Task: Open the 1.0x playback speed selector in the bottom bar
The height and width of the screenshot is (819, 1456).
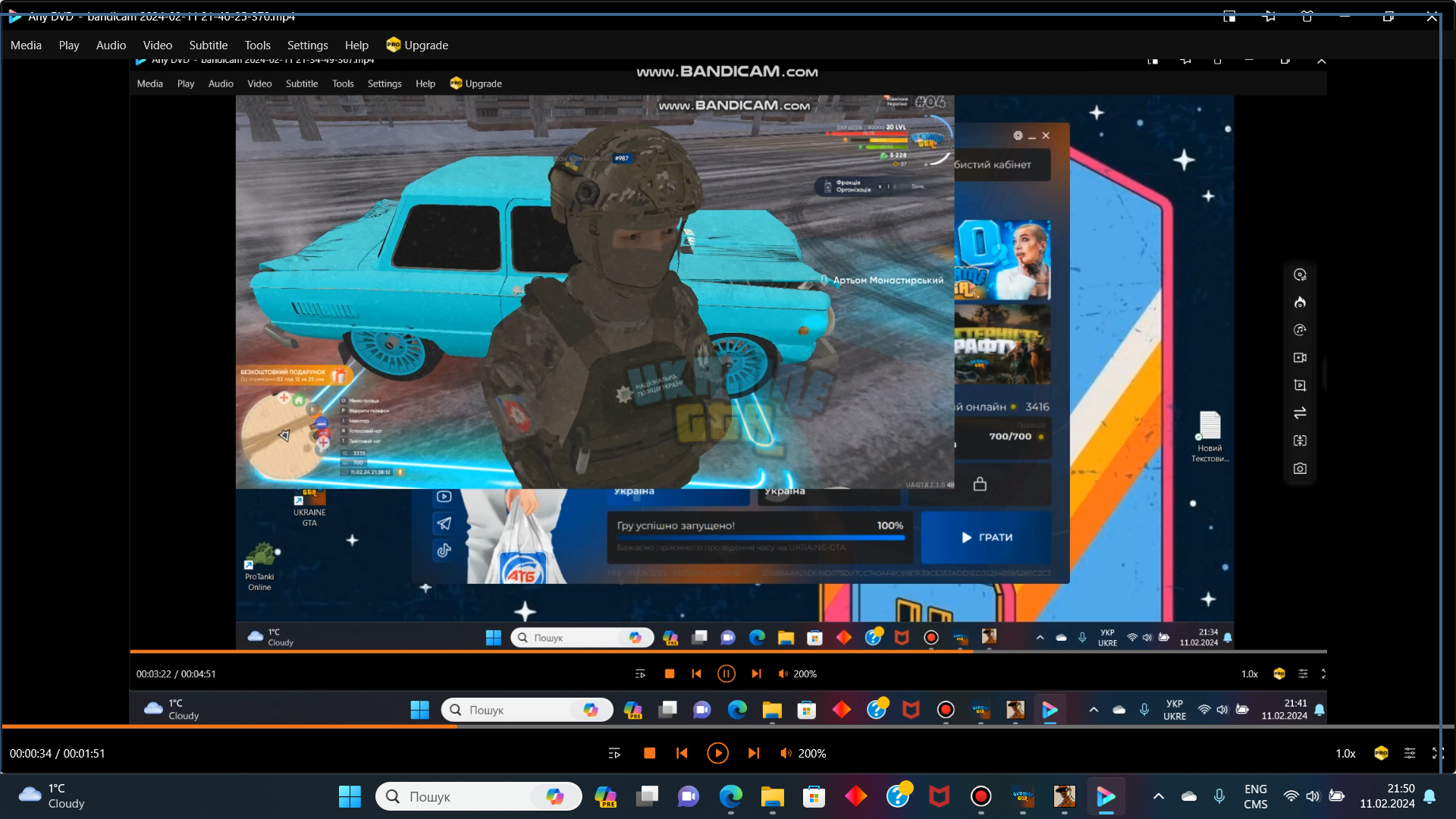Action: 1345,754
